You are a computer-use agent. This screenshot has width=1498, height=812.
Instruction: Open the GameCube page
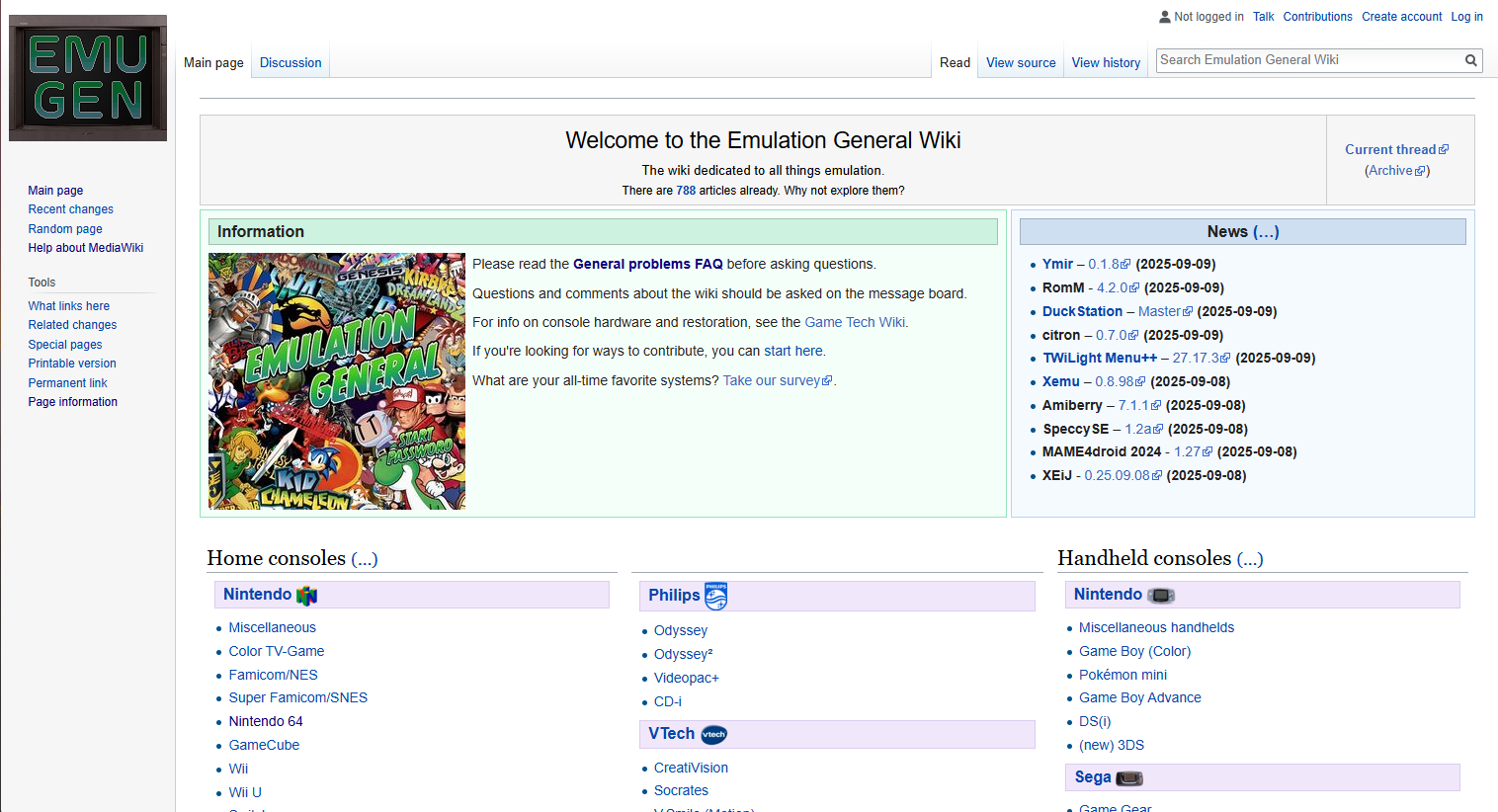coord(264,745)
